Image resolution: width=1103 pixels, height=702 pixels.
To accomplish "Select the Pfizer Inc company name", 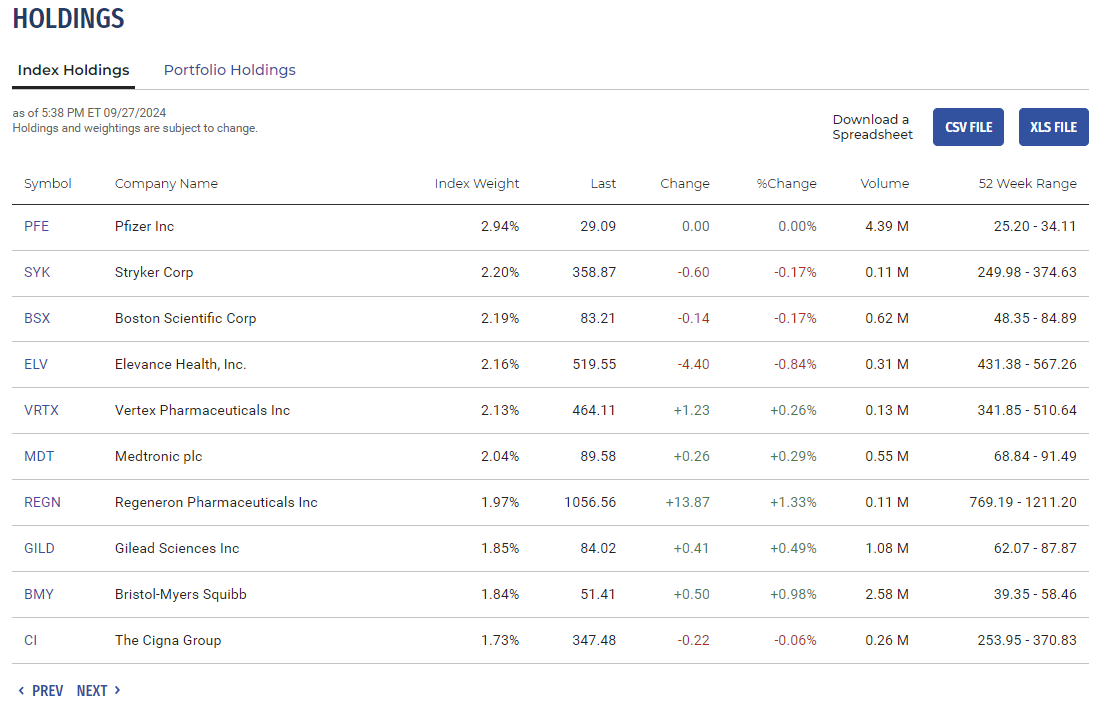I will 144,226.
